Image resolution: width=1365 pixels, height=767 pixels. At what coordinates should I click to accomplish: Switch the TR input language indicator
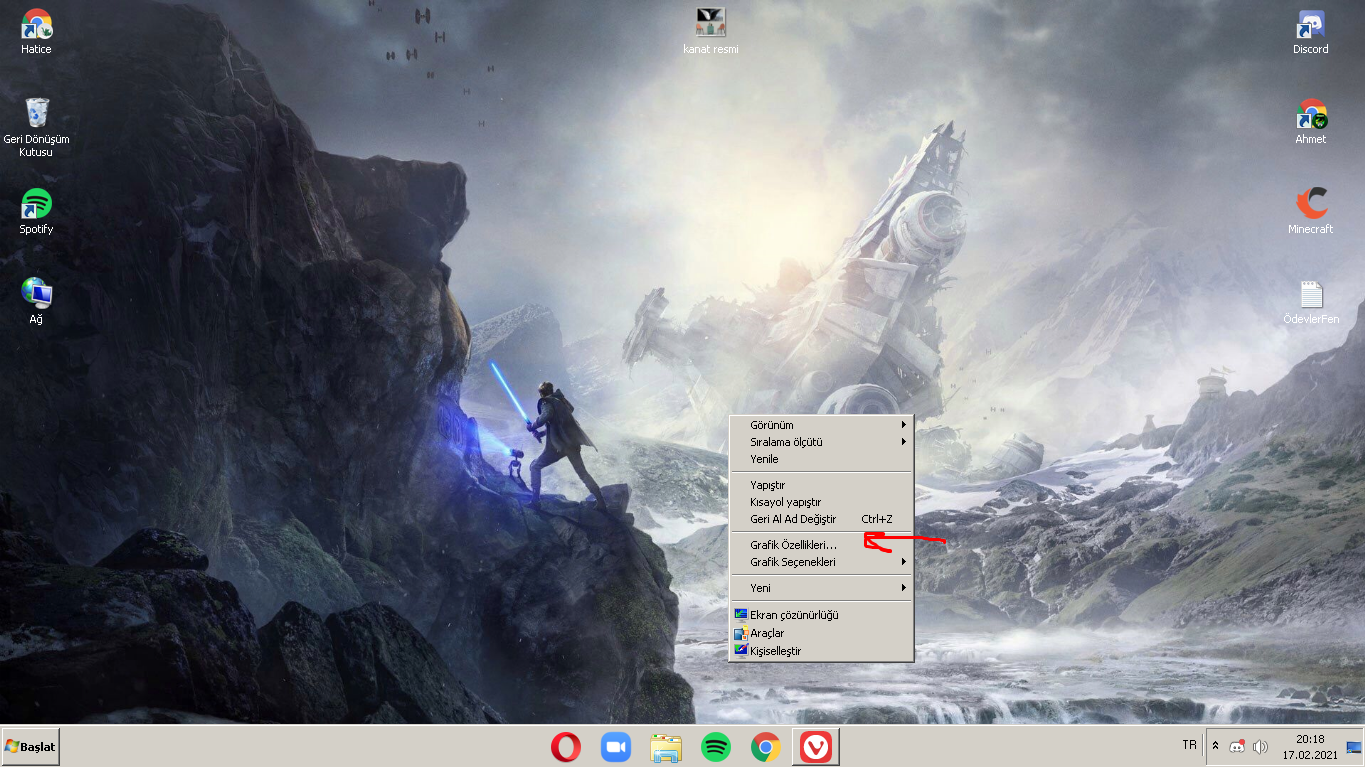1189,745
